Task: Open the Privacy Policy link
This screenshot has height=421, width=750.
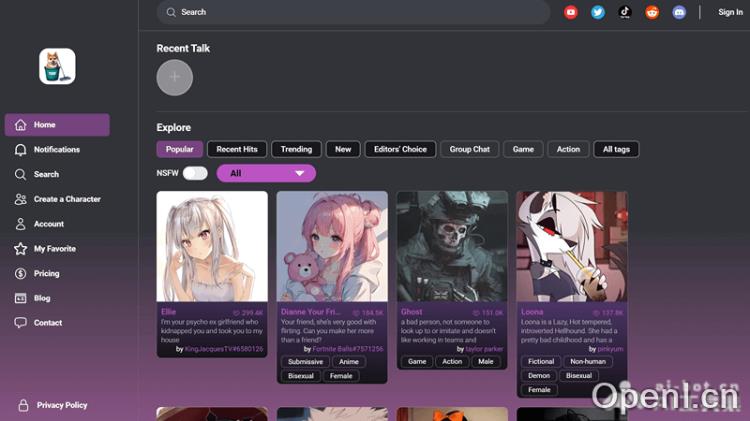Action: coord(61,405)
